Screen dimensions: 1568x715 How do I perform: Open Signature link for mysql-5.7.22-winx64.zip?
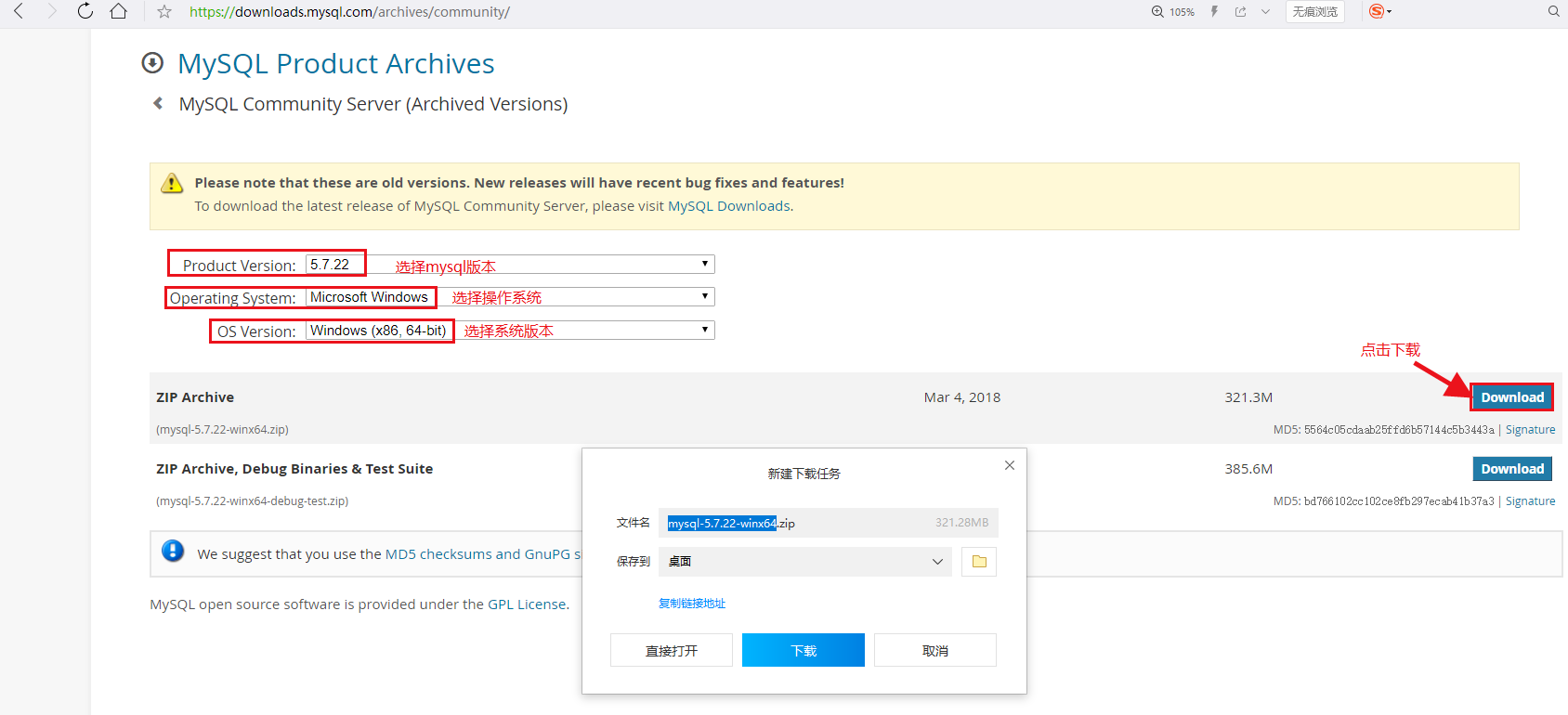coord(1530,430)
